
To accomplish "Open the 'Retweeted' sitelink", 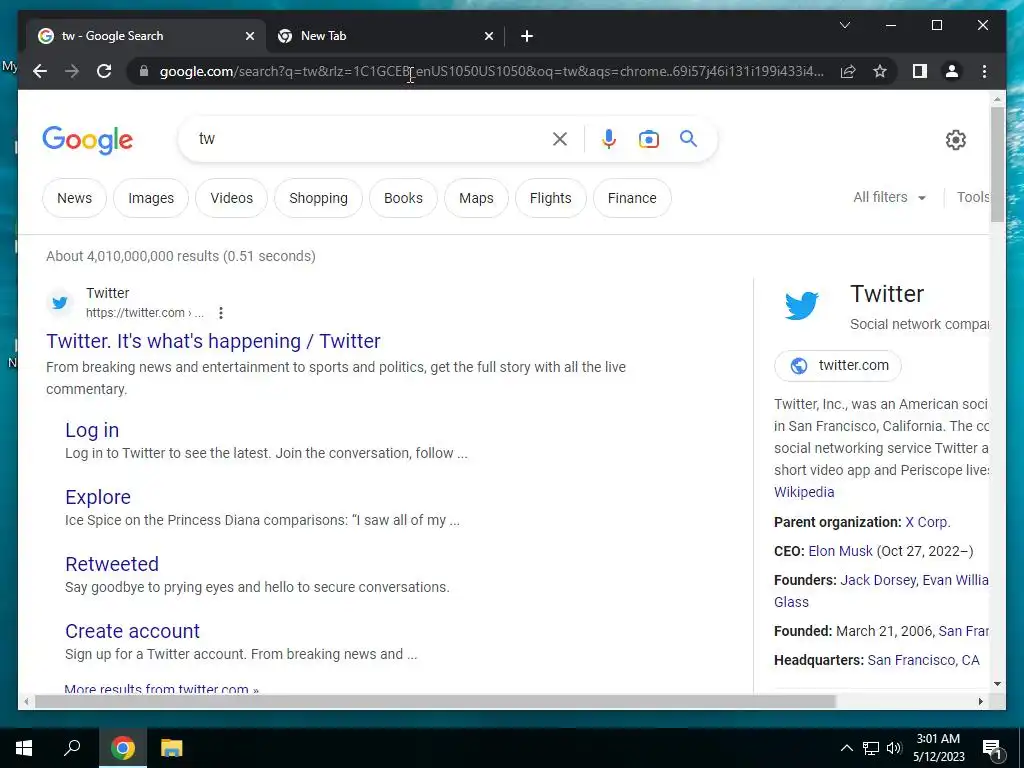I will point(112,564).
